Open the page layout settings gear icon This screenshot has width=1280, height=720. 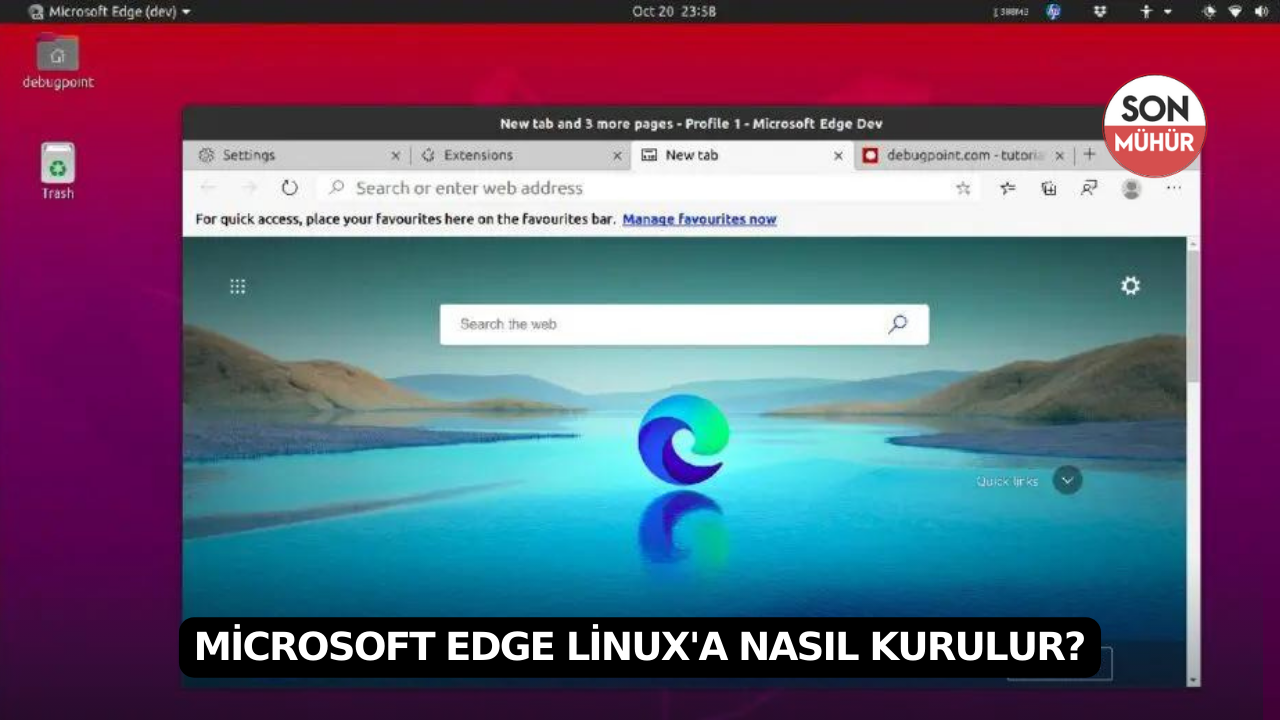point(1130,286)
